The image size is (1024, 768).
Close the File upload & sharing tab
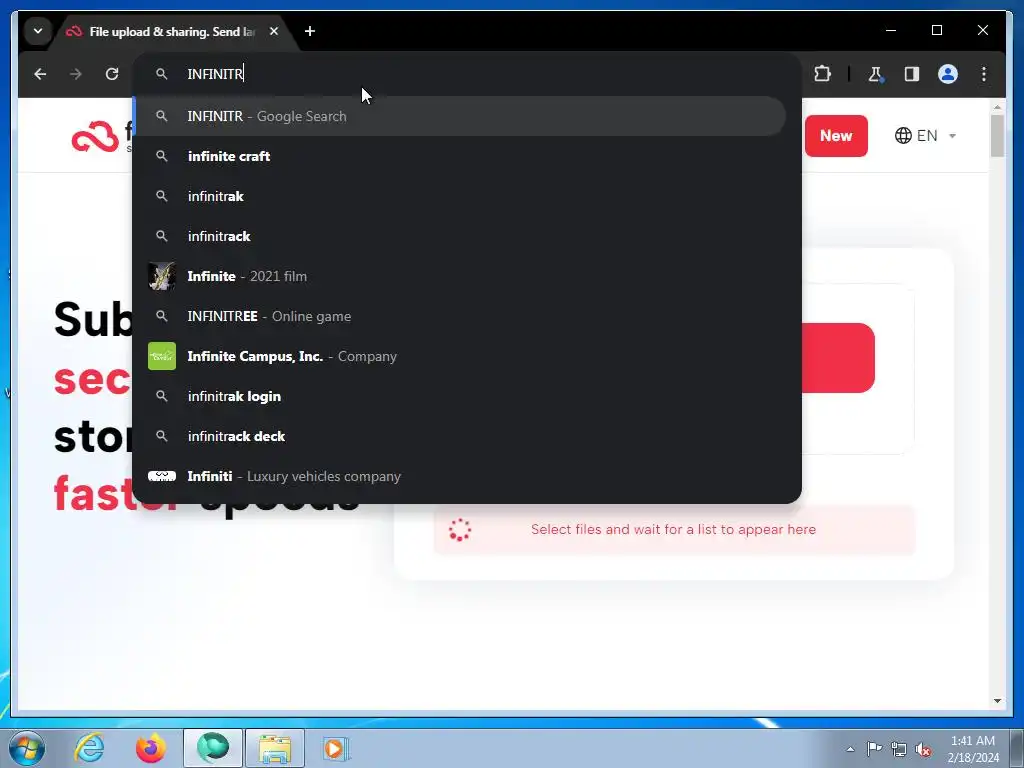coord(274,31)
